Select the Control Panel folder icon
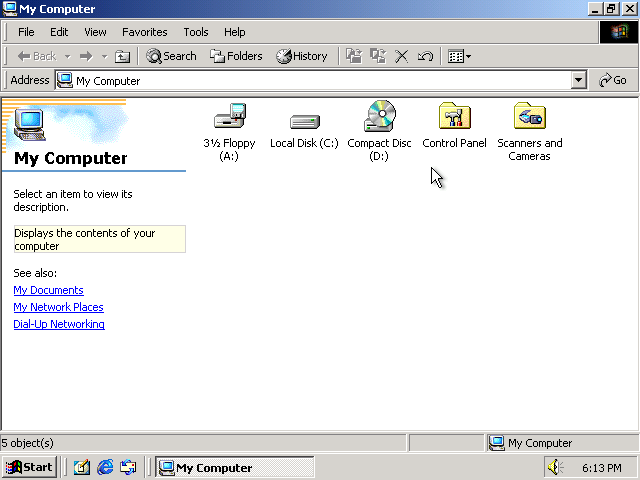This screenshot has height=480, width=640. point(455,116)
